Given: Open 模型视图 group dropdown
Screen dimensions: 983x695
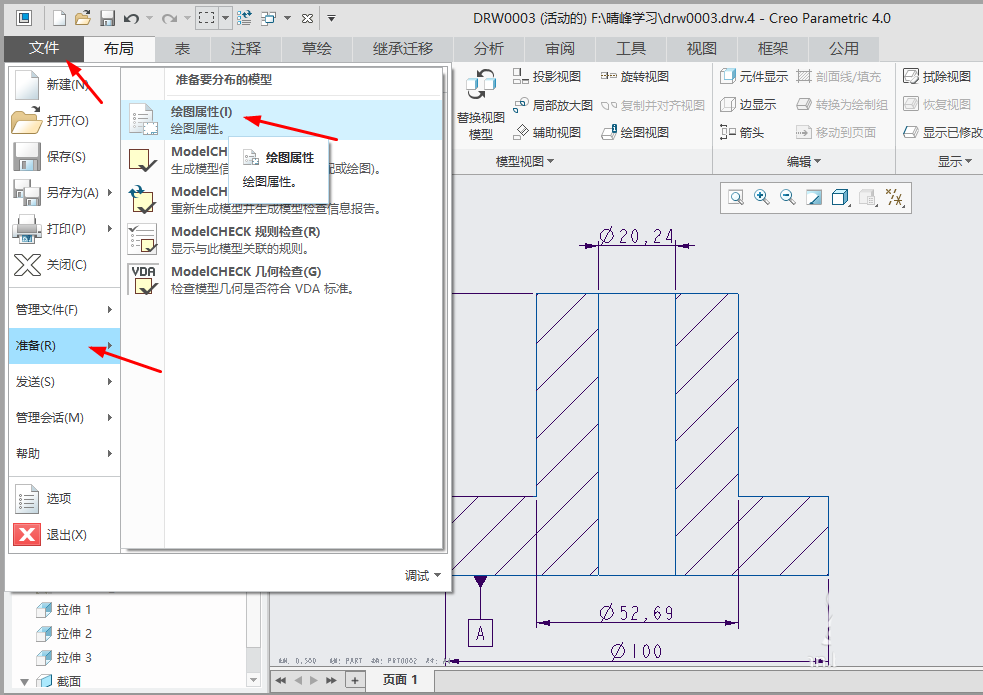Looking at the screenshot, I should (x=525, y=162).
